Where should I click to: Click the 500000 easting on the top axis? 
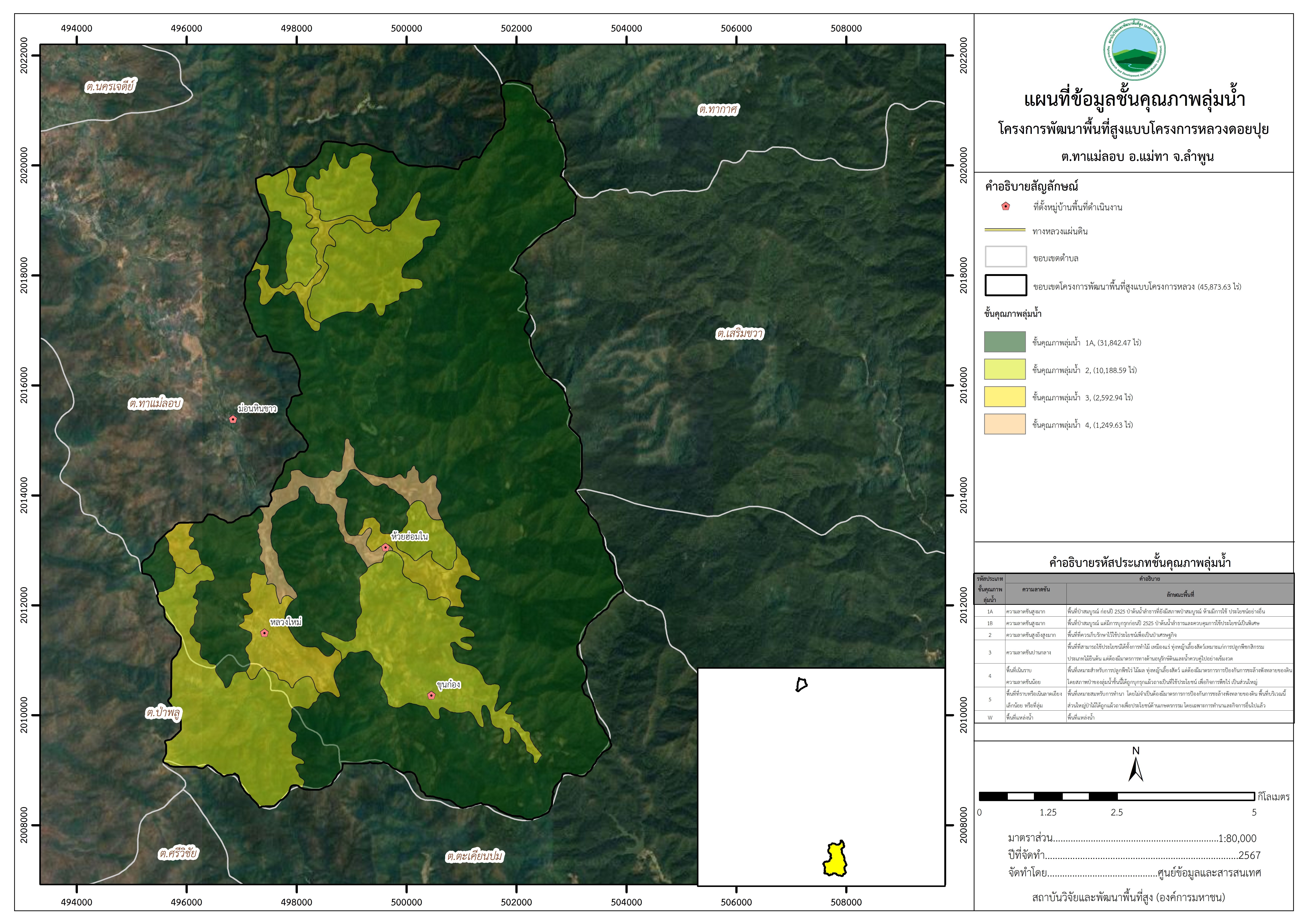tap(406, 28)
